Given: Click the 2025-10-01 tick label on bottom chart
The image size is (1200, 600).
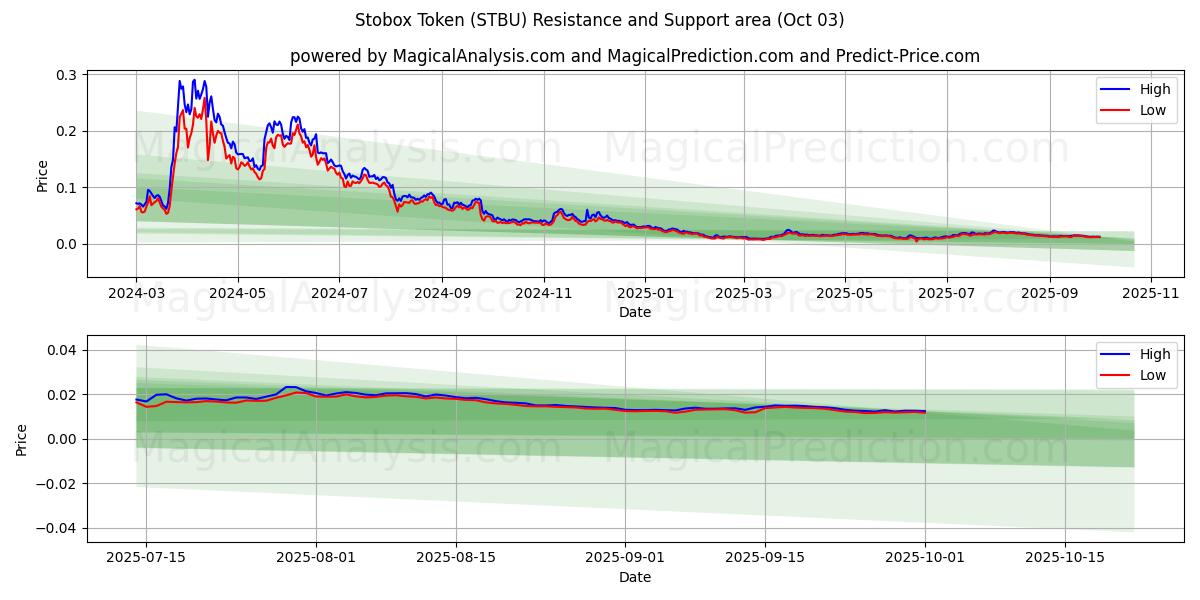Looking at the screenshot, I should click(x=925, y=559).
